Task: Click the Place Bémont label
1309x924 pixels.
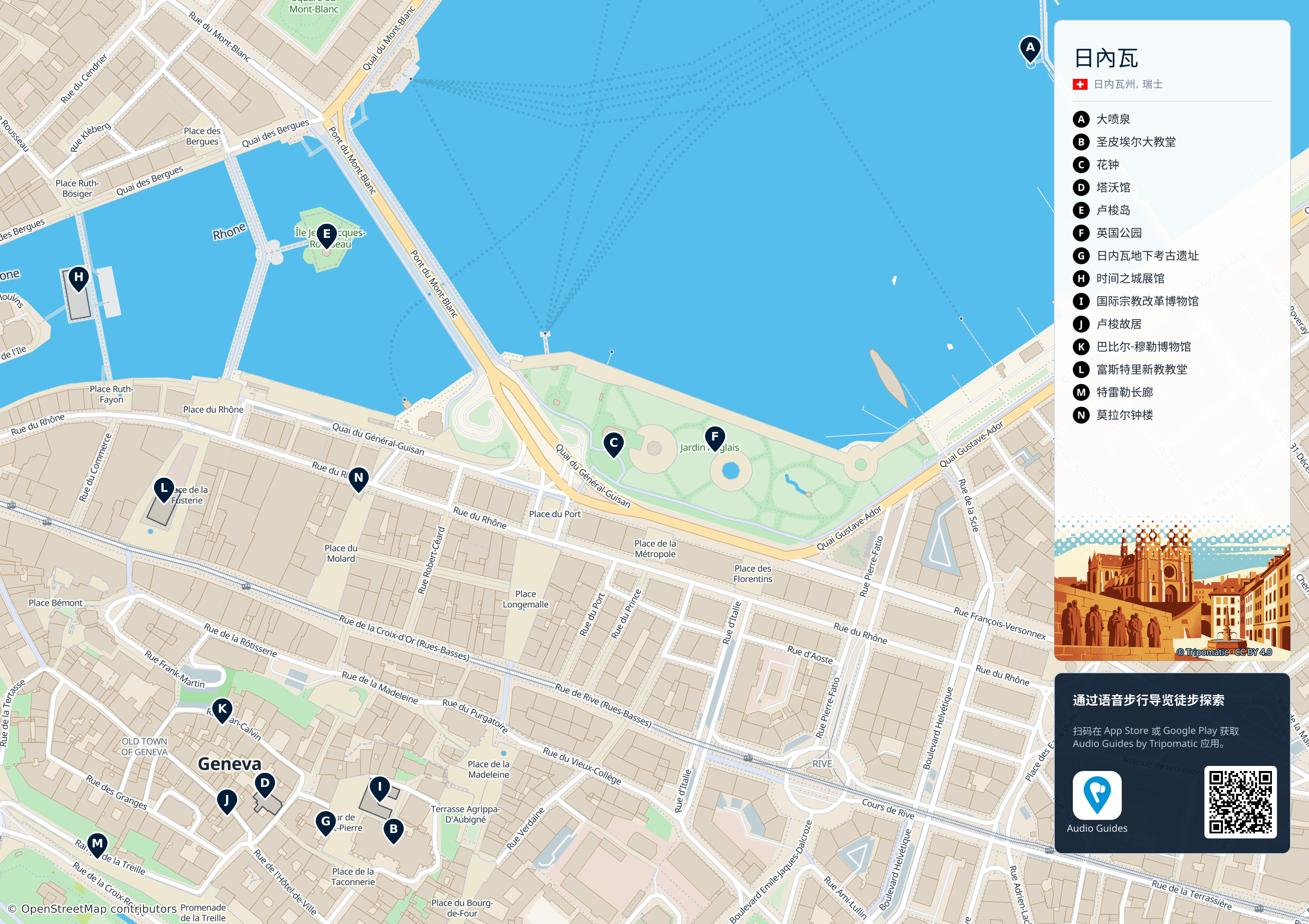Action: (x=55, y=603)
